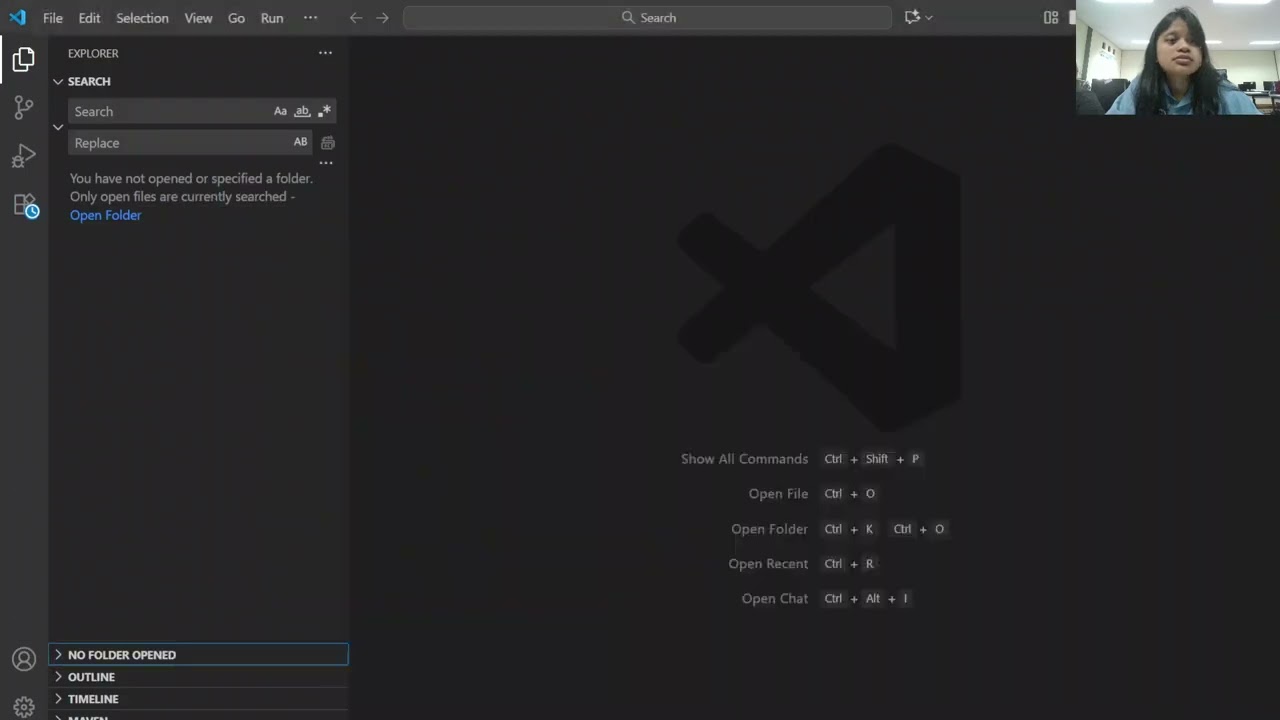
Task: Open the Explorer view in activity bar
Action: pyautogui.click(x=24, y=60)
